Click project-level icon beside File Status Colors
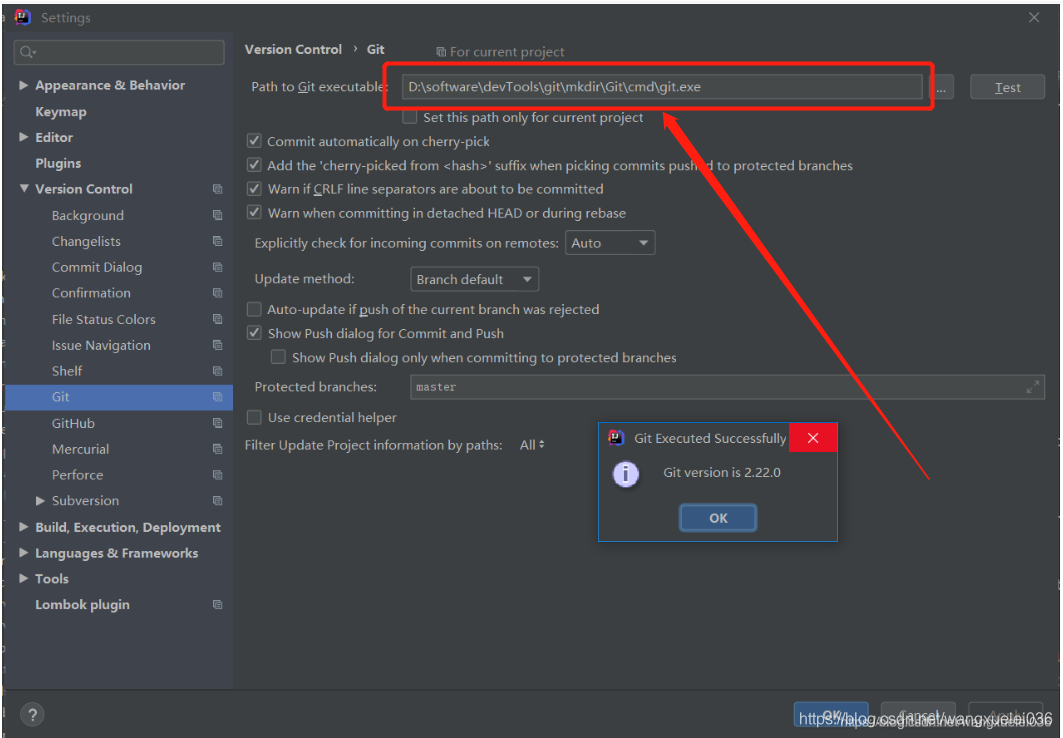 pos(217,319)
